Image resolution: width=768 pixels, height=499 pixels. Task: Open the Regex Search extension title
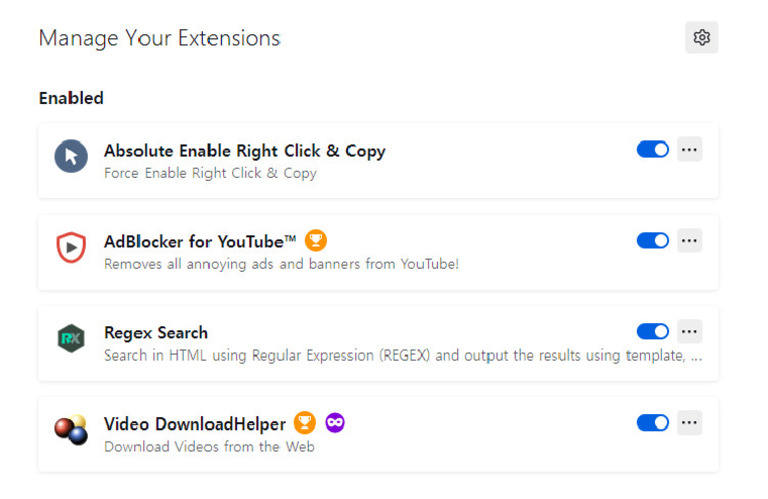156,333
